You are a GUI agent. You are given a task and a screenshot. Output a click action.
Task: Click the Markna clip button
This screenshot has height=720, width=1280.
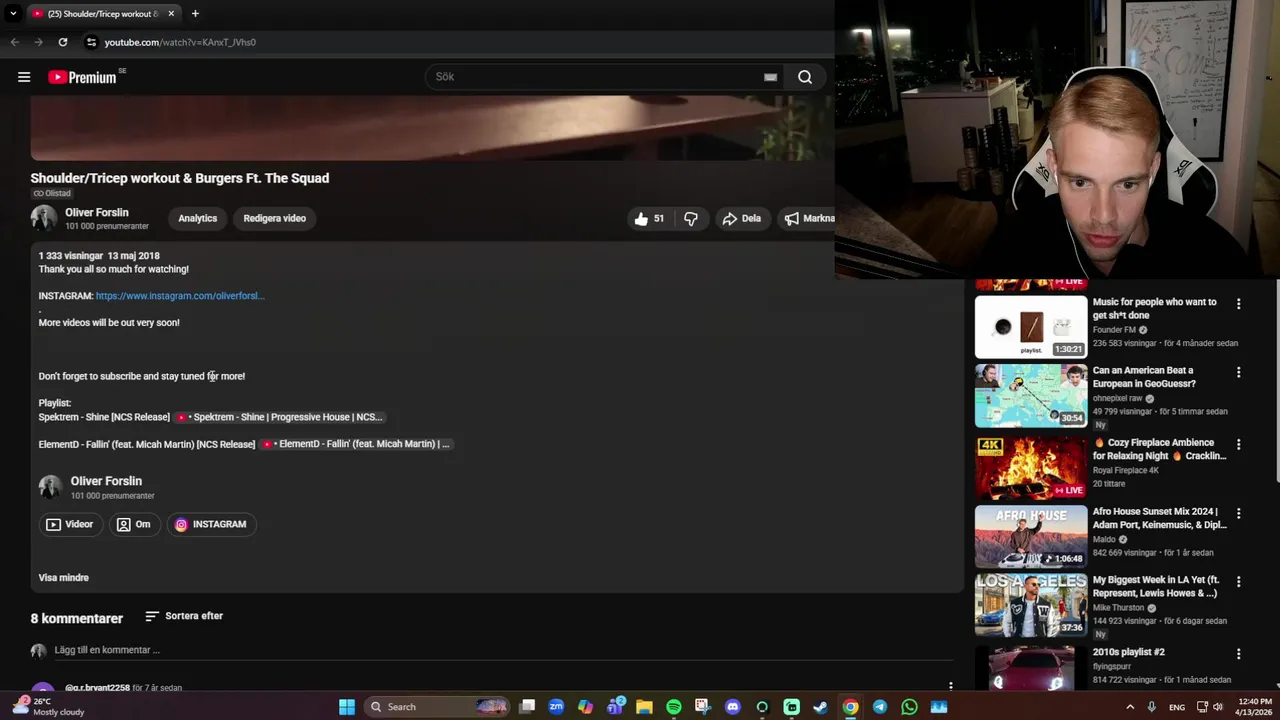[x=809, y=218]
